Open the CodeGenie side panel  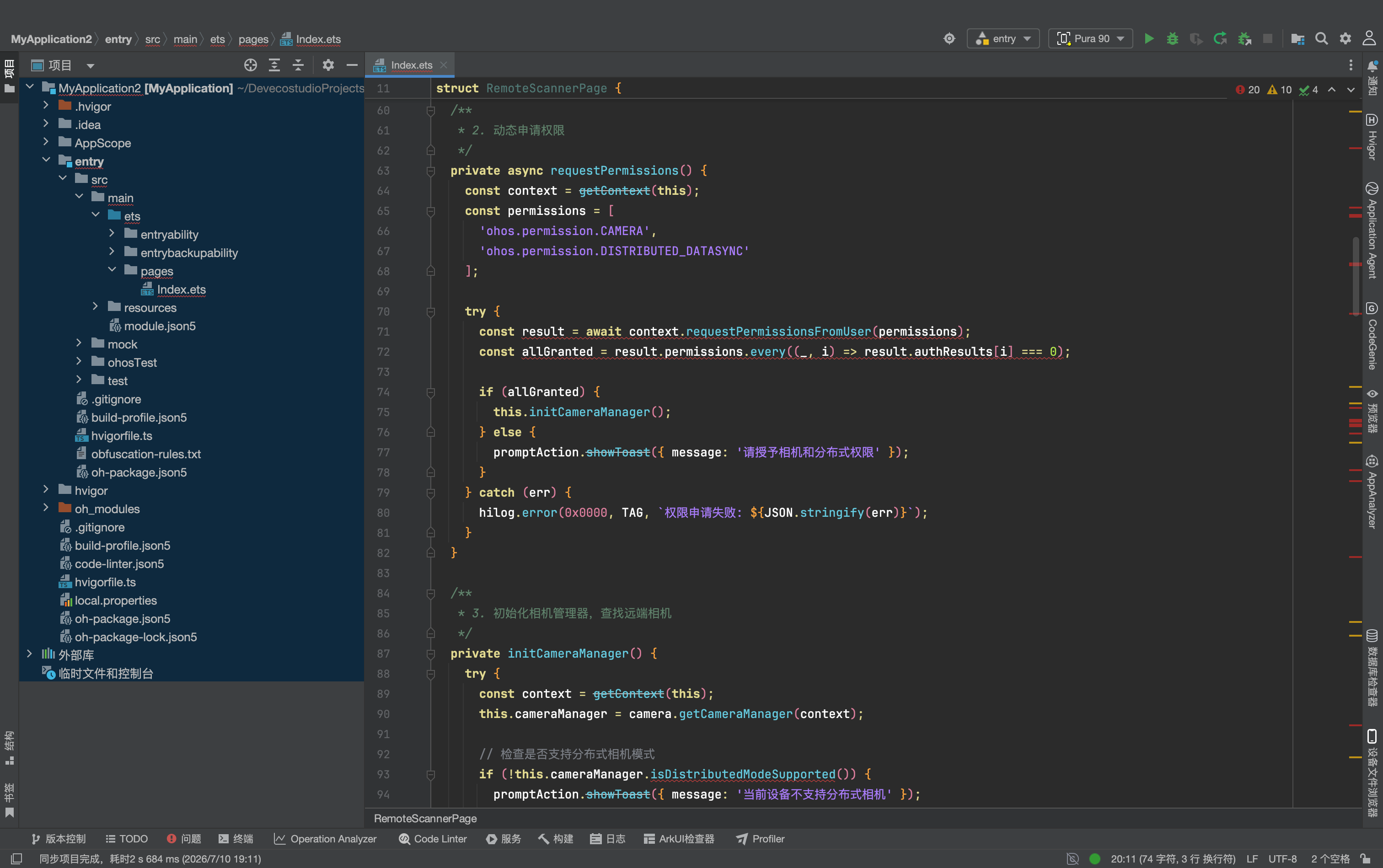[x=1372, y=337]
